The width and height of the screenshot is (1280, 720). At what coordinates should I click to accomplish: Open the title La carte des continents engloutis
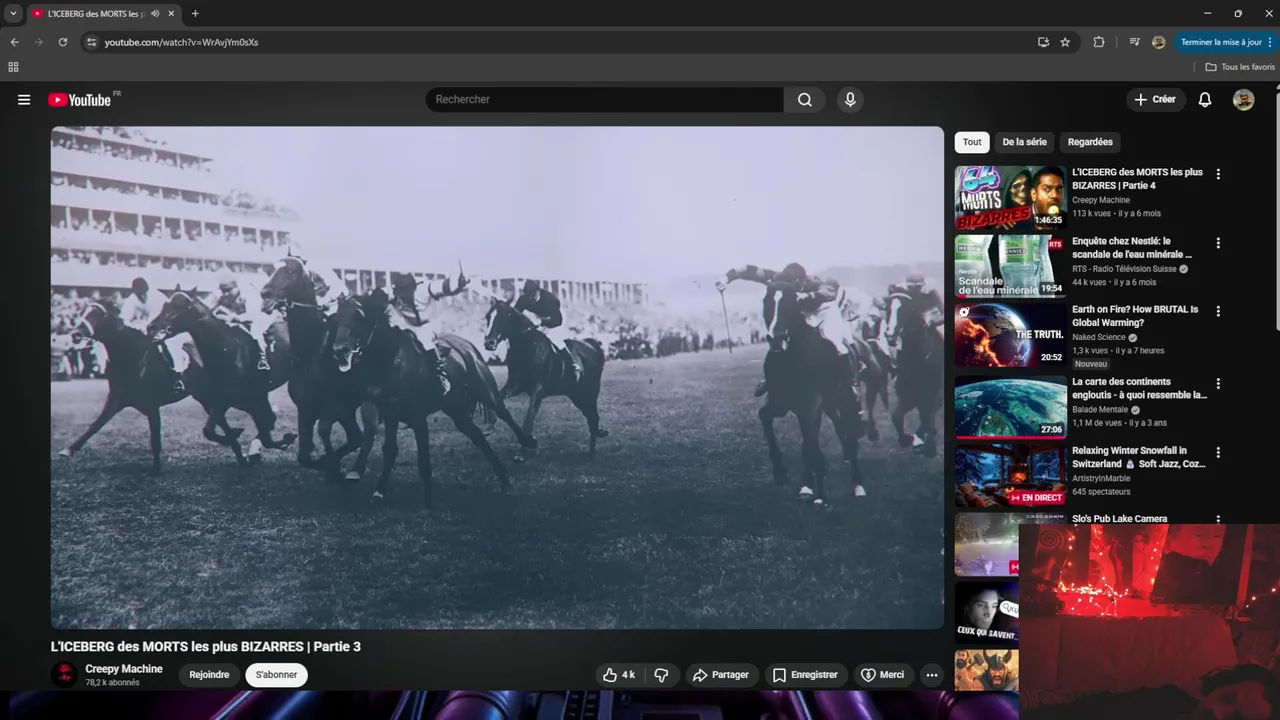click(x=1139, y=388)
